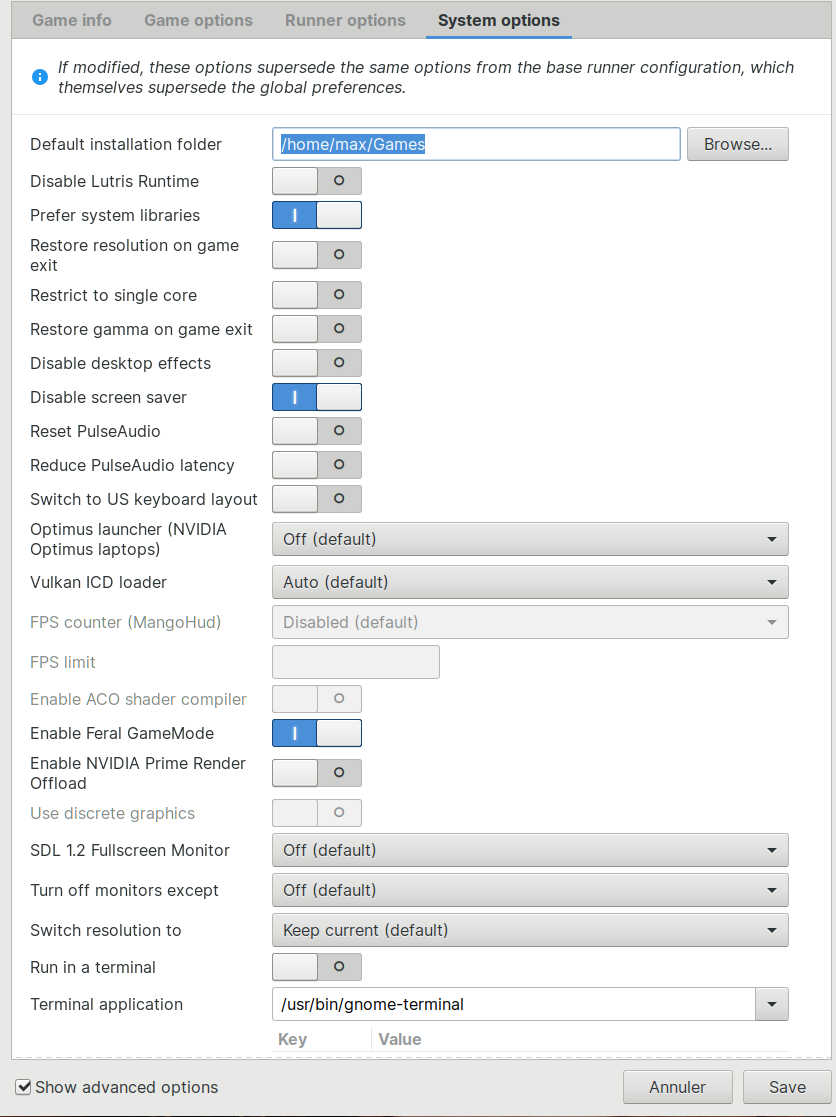Enable Restrict to single core
836x1117 pixels.
click(x=316, y=295)
